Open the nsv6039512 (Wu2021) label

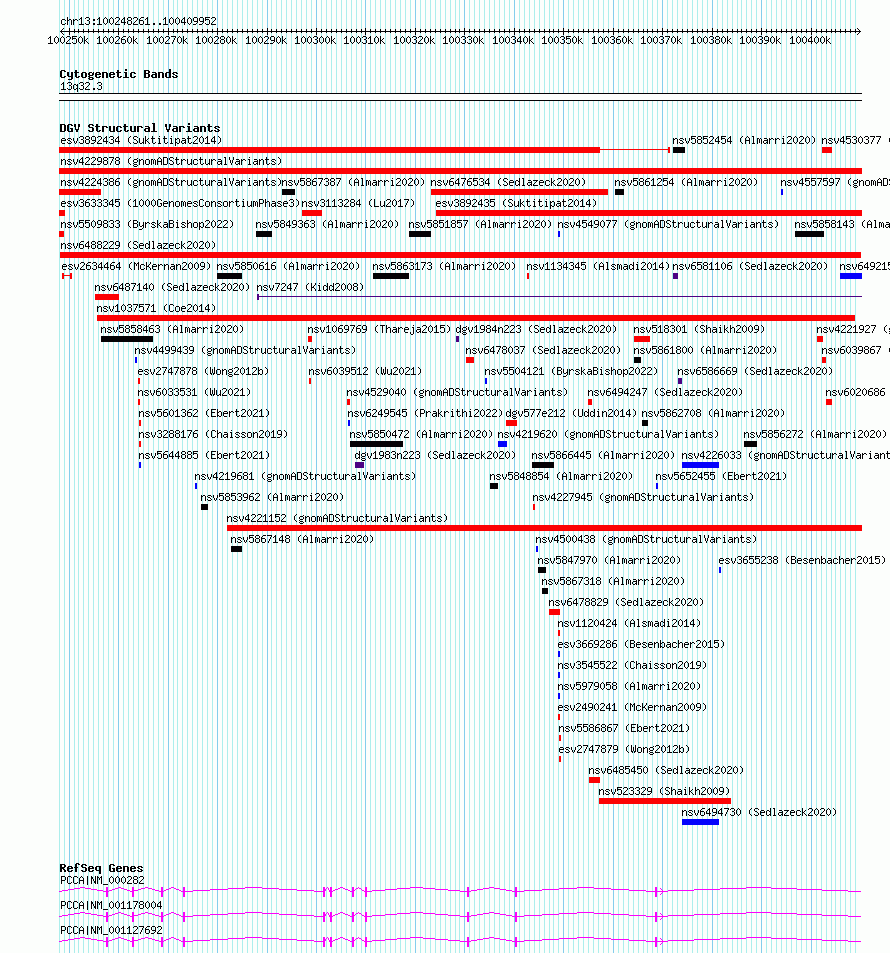pyautogui.click(x=365, y=371)
